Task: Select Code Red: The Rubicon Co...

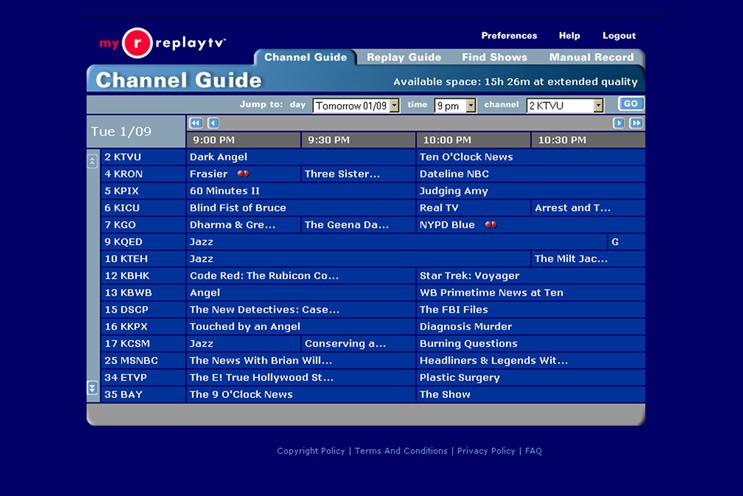Action: click(x=300, y=276)
